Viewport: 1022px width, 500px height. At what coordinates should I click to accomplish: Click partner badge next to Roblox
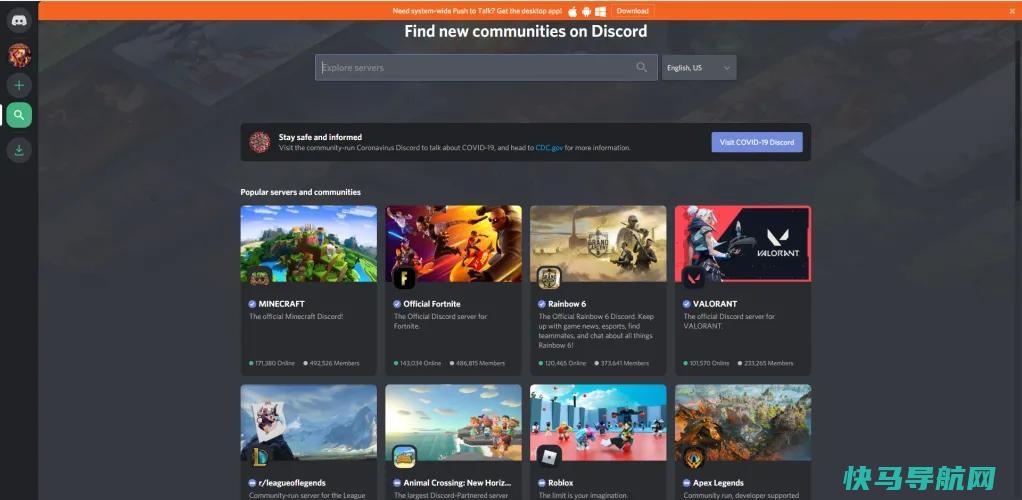pos(542,483)
